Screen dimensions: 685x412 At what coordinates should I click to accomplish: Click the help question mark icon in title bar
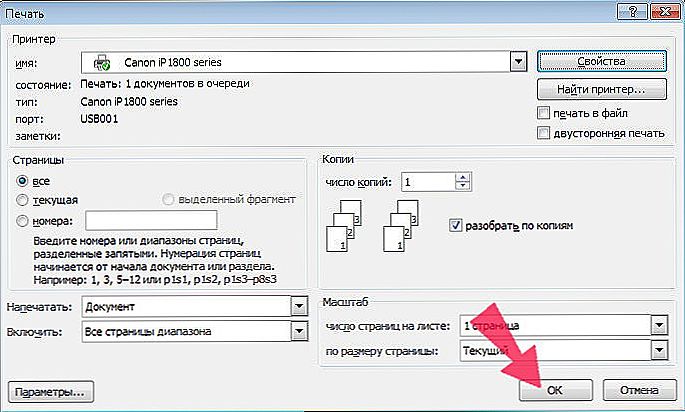pos(632,11)
